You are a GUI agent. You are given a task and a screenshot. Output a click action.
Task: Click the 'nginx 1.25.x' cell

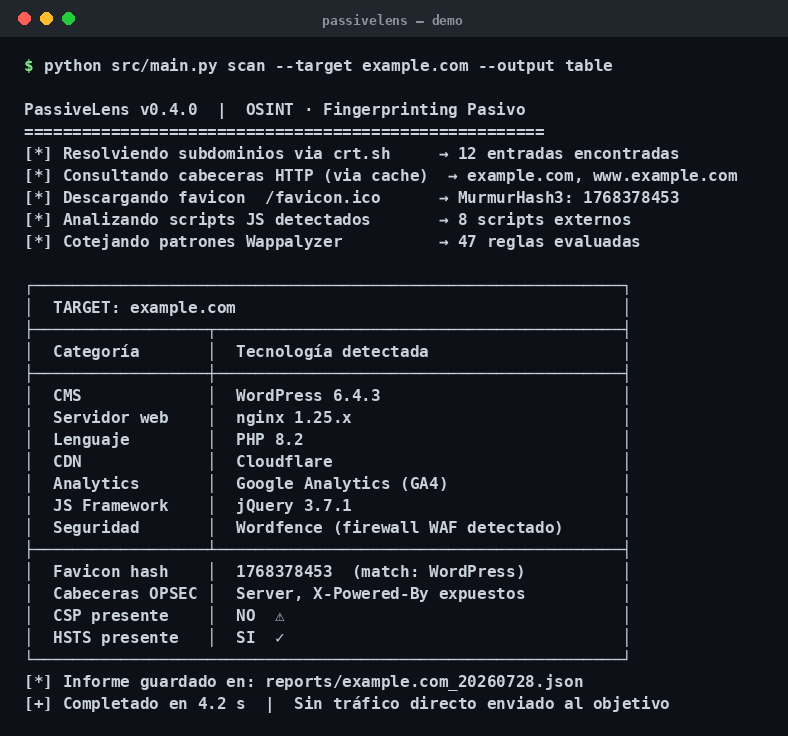(293, 417)
